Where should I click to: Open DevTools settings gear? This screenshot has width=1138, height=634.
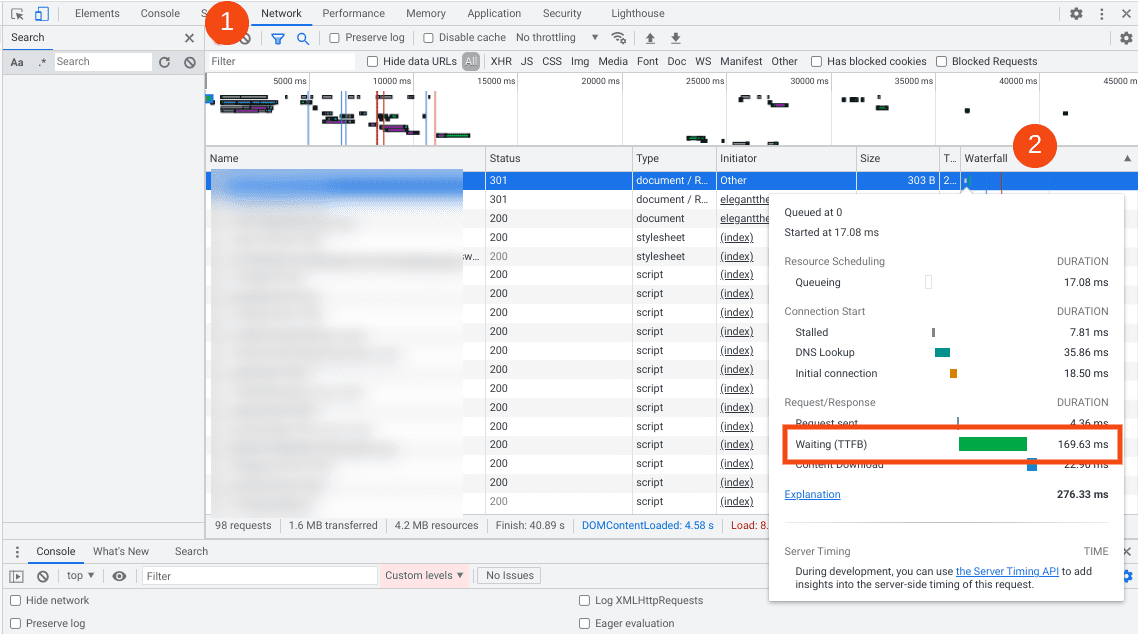tap(1077, 13)
